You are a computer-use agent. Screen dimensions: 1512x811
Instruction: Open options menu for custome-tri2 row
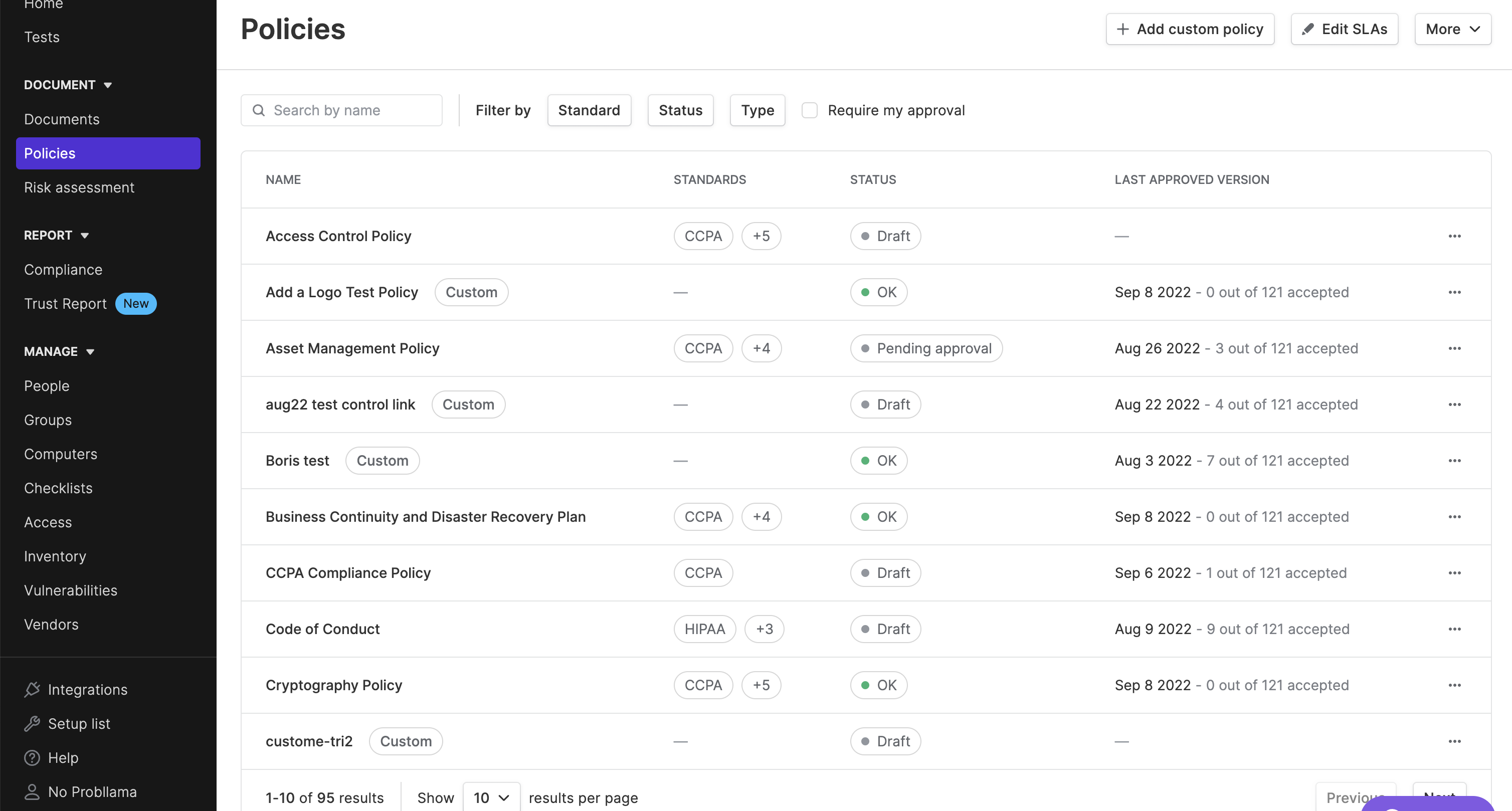(1454, 741)
